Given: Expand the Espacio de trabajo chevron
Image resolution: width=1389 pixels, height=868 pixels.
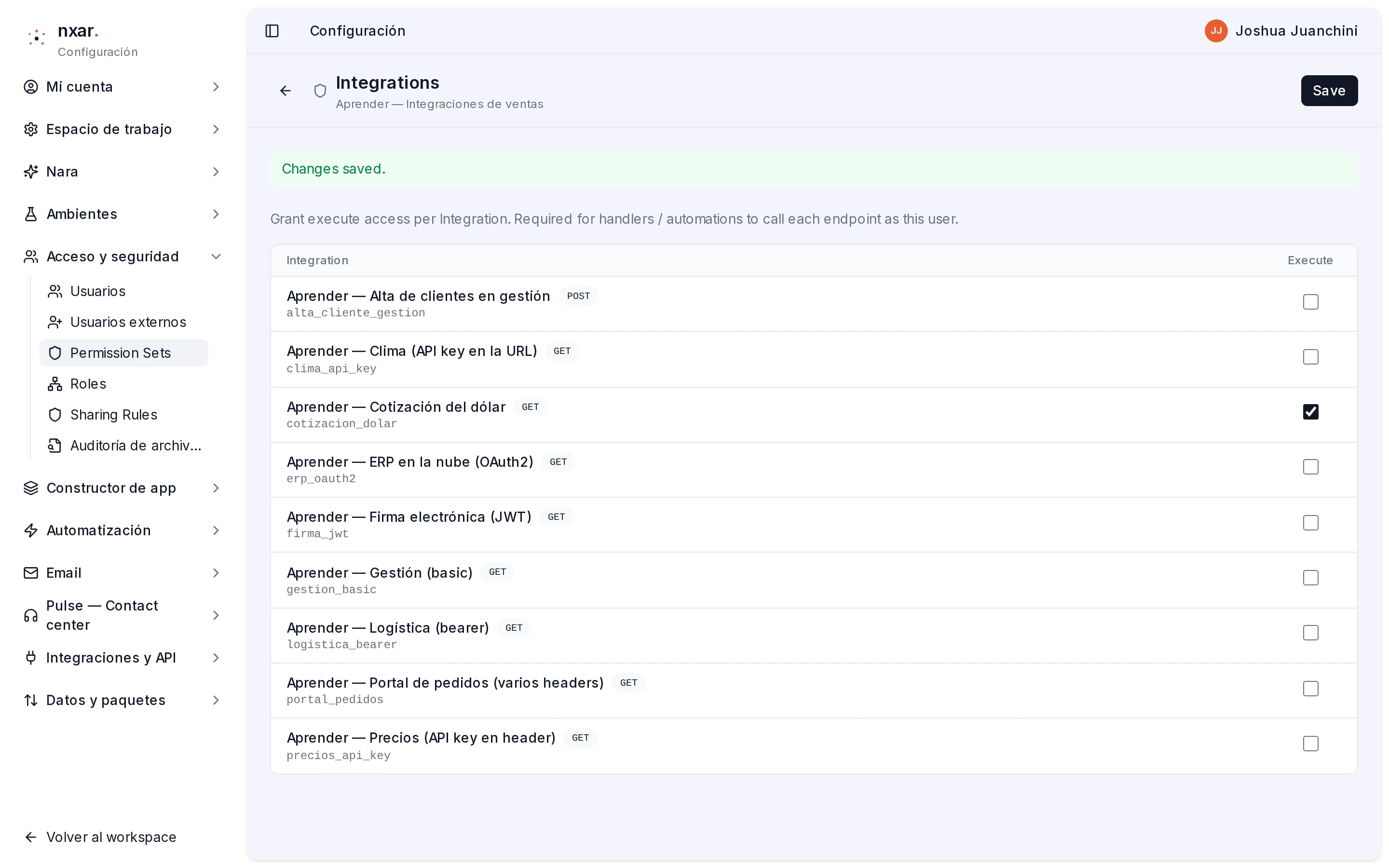Looking at the screenshot, I should click(x=216, y=129).
